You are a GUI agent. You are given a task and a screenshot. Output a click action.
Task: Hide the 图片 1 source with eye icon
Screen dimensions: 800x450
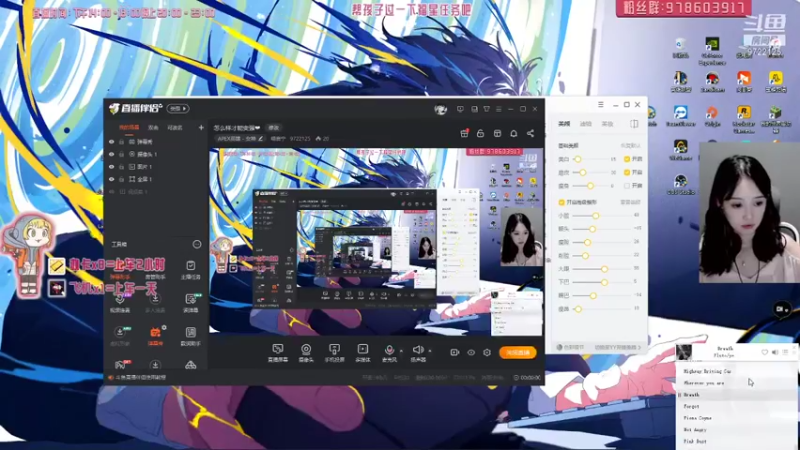(112, 167)
